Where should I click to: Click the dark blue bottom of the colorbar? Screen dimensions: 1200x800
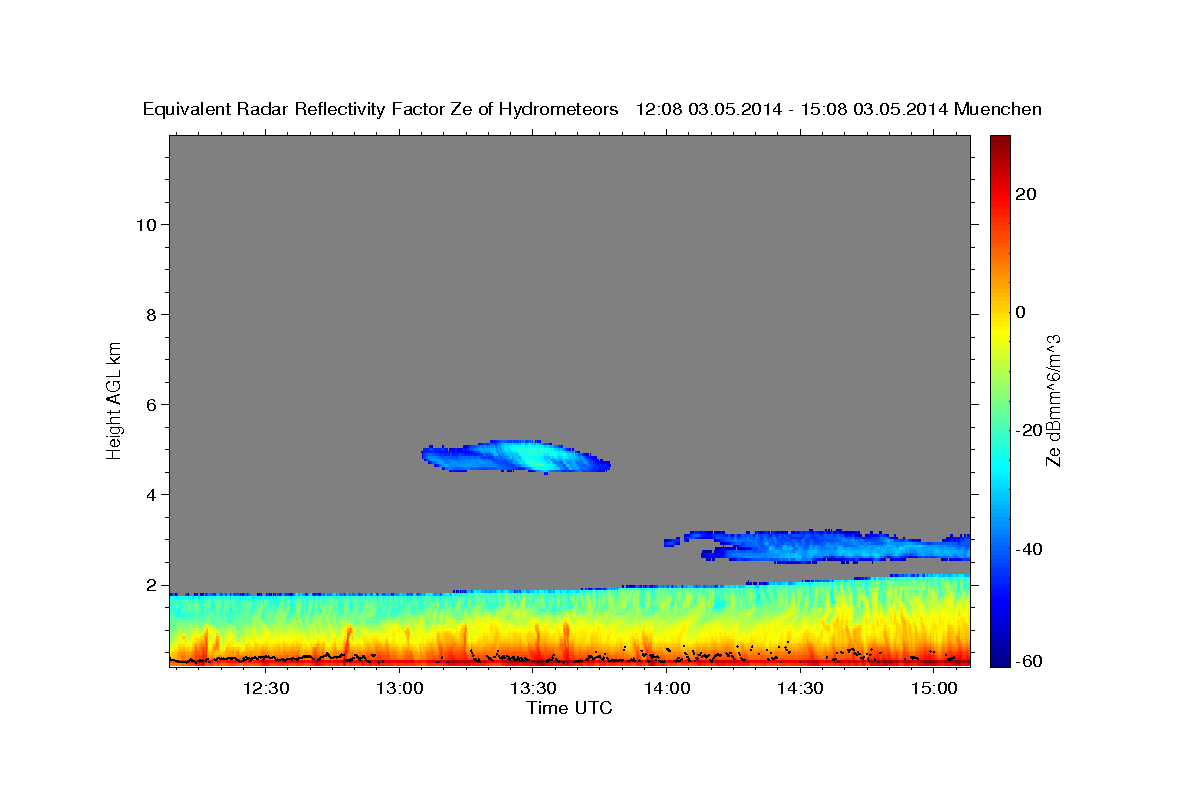coord(999,656)
